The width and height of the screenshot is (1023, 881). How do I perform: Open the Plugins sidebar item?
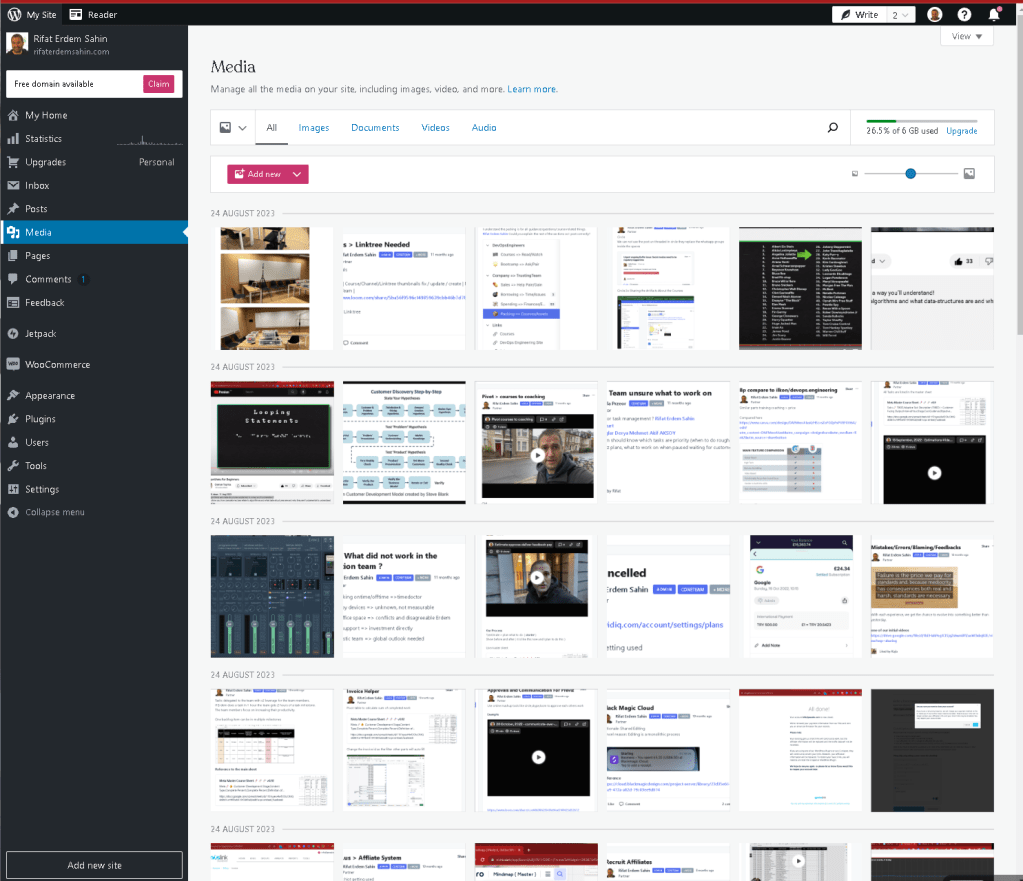(94, 419)
